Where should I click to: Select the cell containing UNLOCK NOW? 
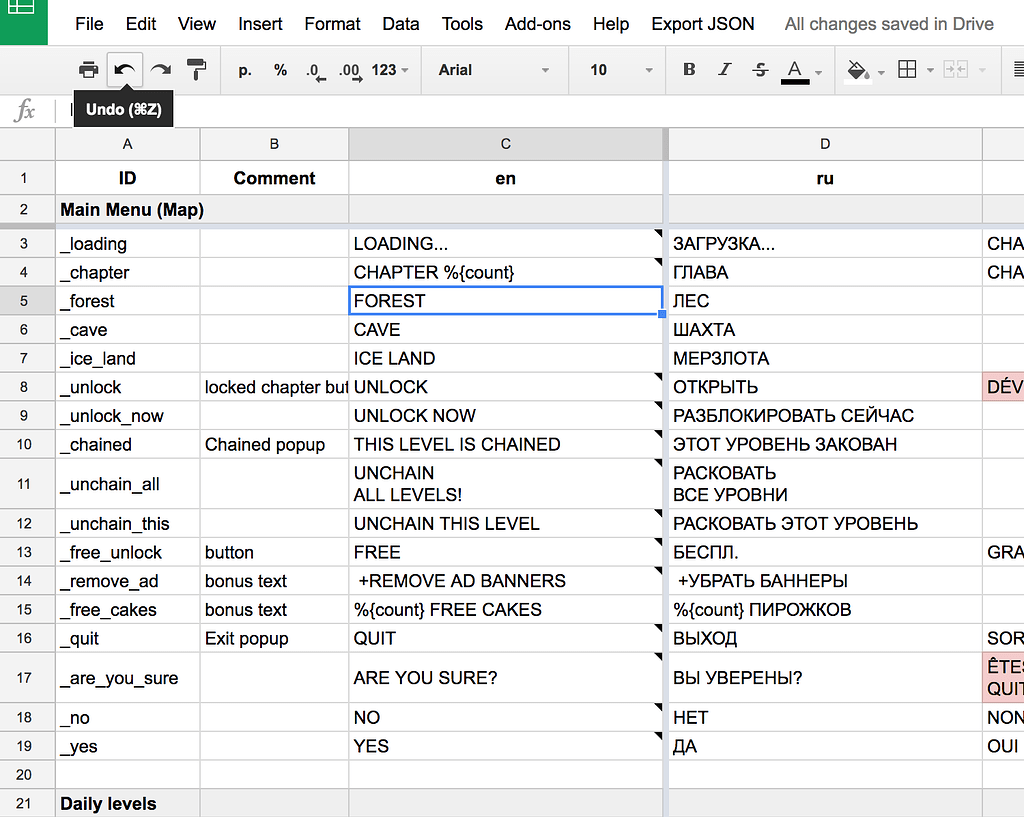(x=505, y=416)
